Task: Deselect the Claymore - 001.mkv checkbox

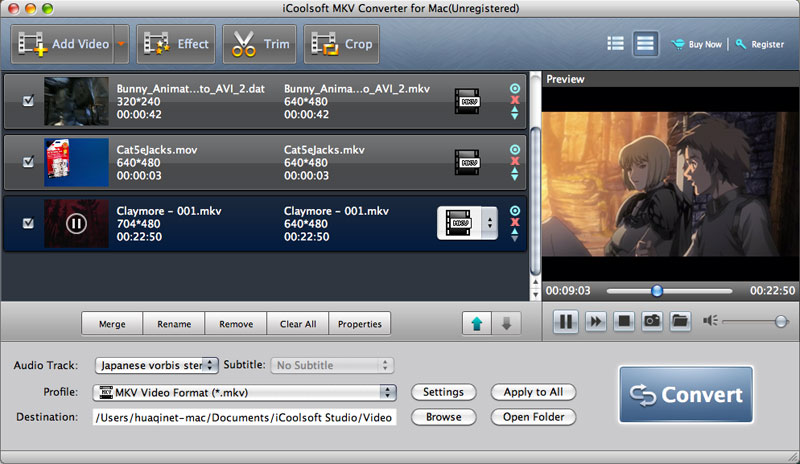Action: point(28,223)
